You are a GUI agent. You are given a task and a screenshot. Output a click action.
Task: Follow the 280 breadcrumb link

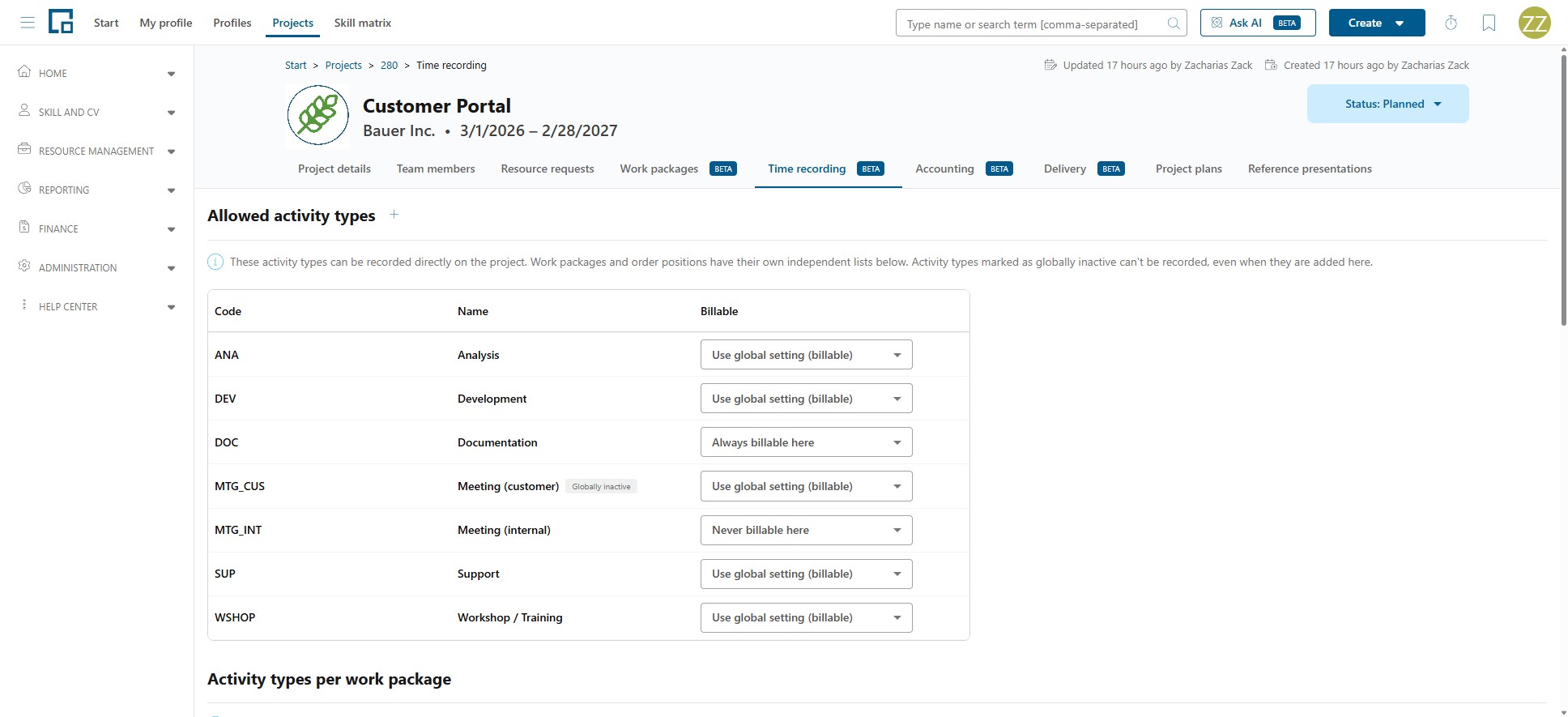point(389,65)
